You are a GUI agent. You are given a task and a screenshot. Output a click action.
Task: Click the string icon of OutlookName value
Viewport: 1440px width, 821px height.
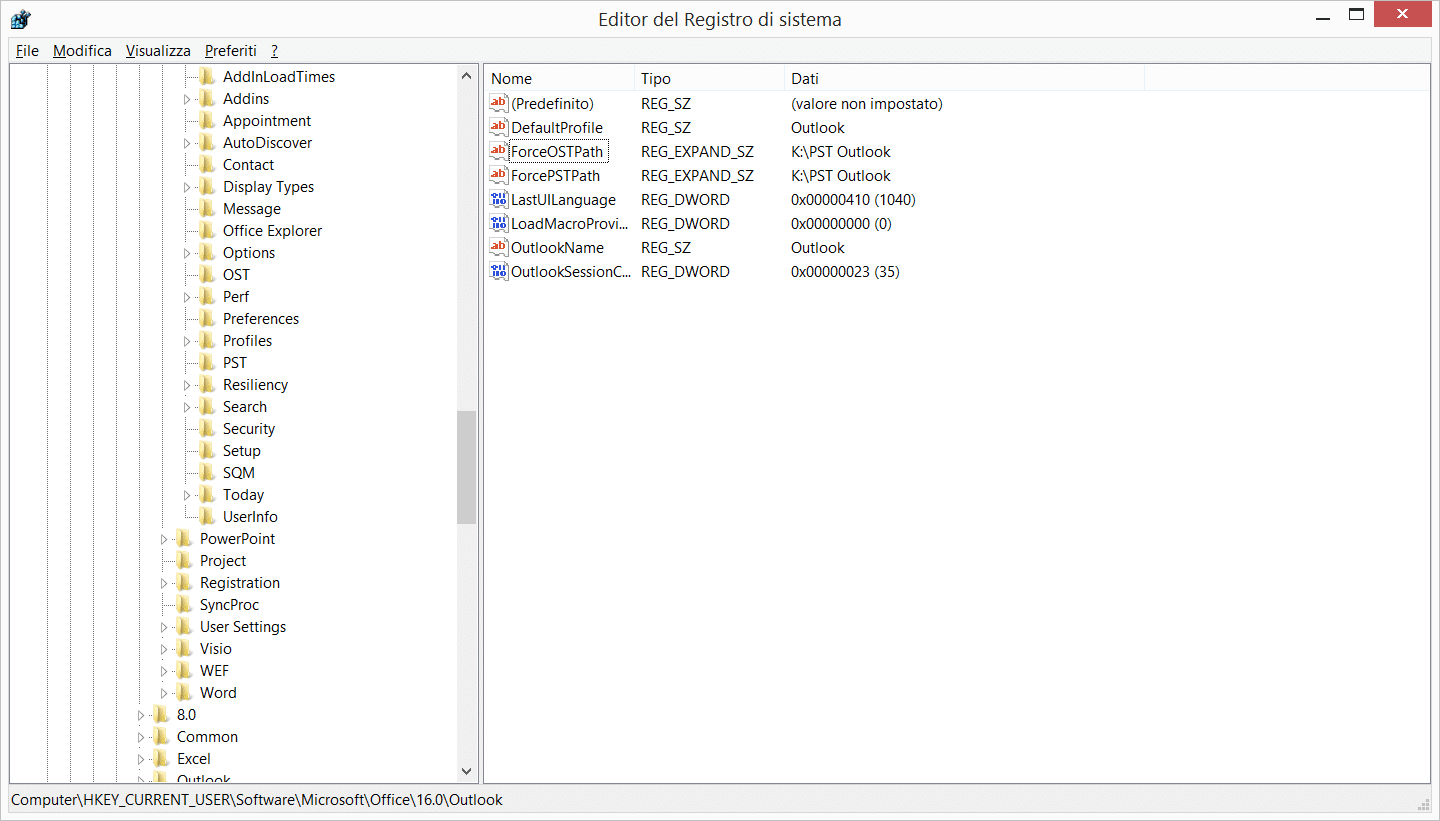click(x=499, y=247)
